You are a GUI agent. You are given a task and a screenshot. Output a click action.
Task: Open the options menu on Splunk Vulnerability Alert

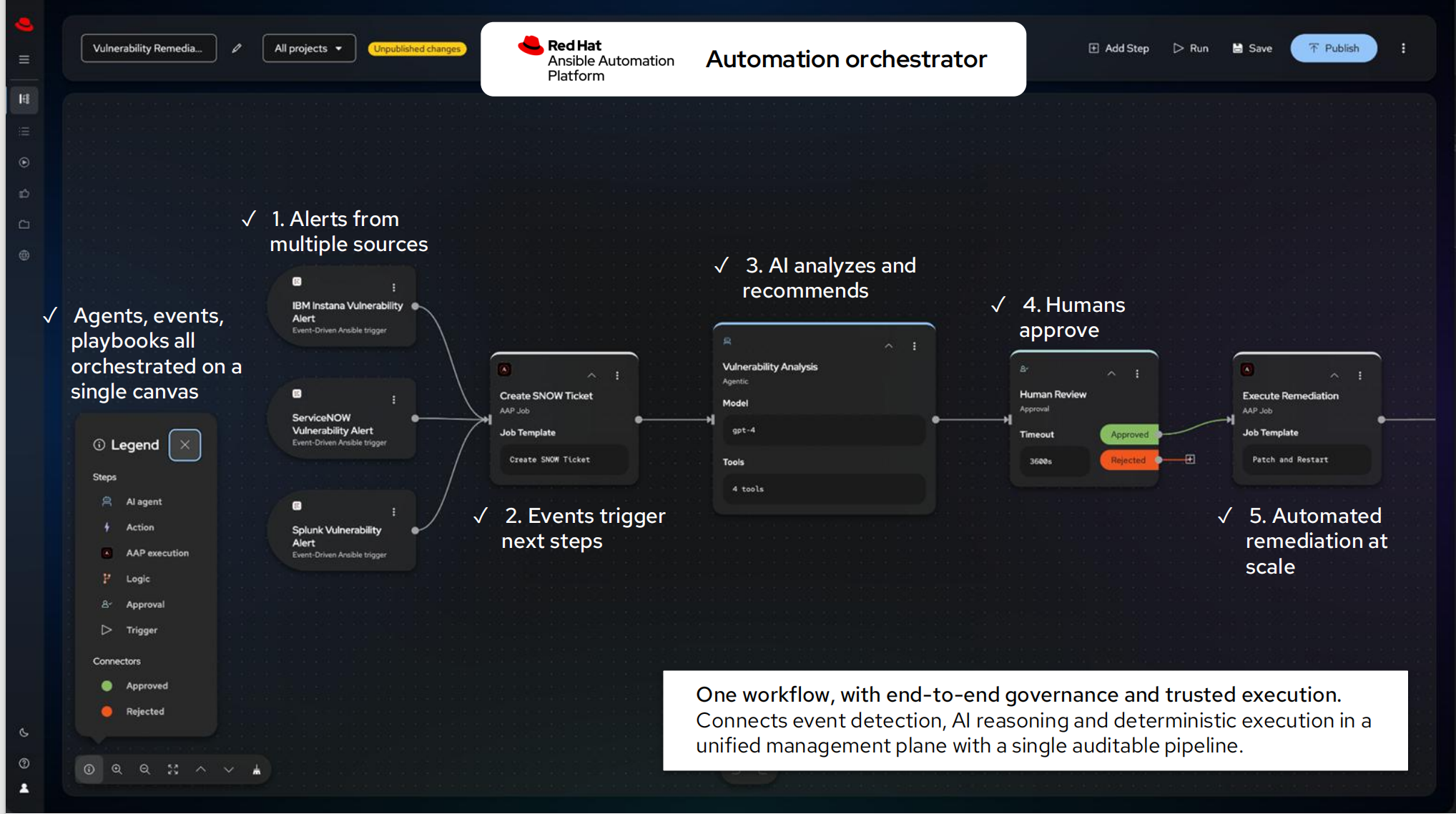(394, 512)
